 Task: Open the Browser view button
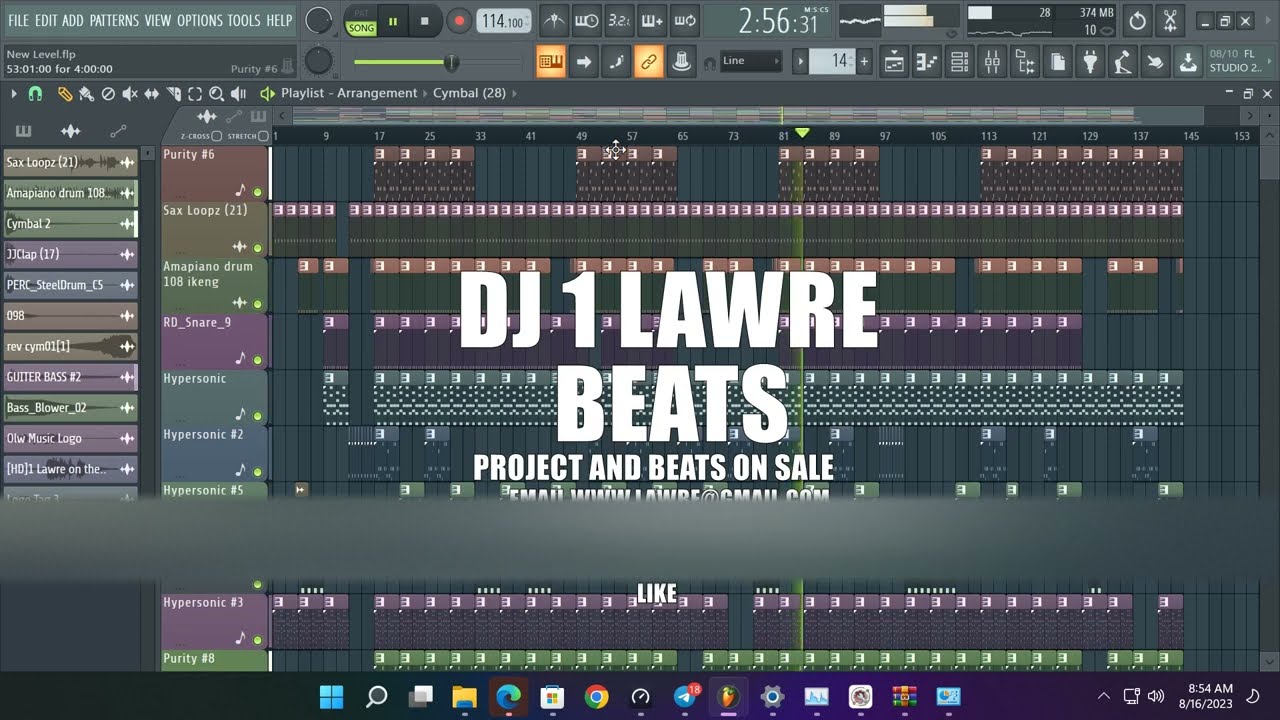click(x=1025, y=62)
